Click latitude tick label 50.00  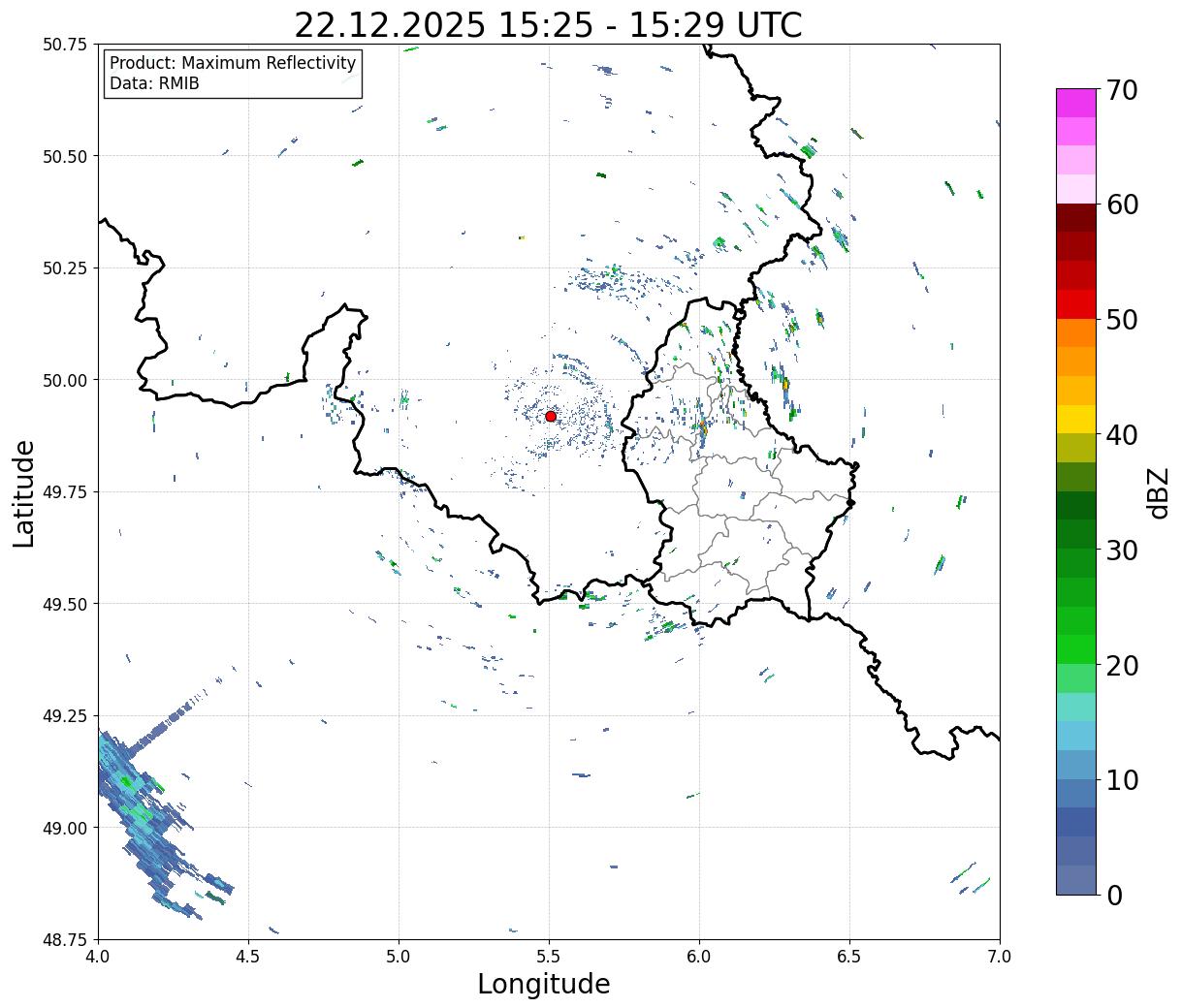tap(65, 380)
